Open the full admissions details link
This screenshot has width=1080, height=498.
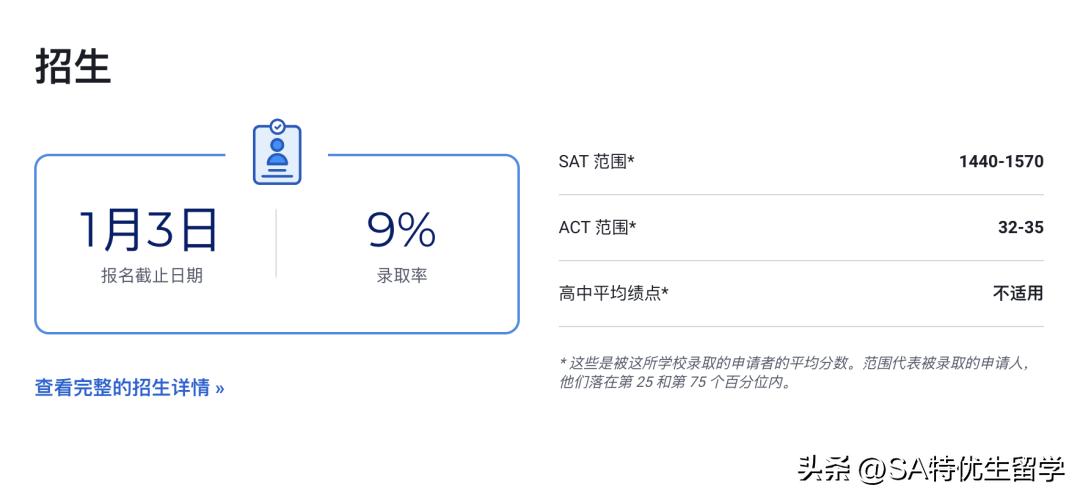point(122,388)
